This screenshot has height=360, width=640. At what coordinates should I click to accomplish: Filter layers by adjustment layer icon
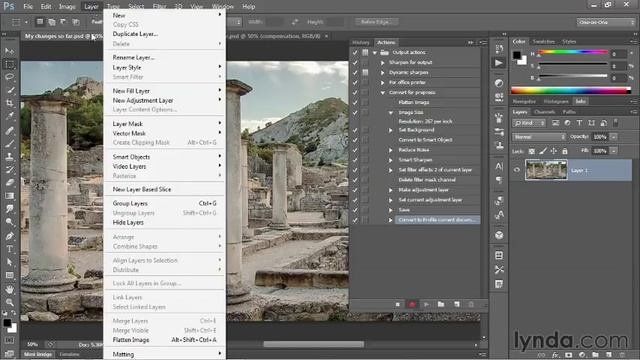pos(567,123)
